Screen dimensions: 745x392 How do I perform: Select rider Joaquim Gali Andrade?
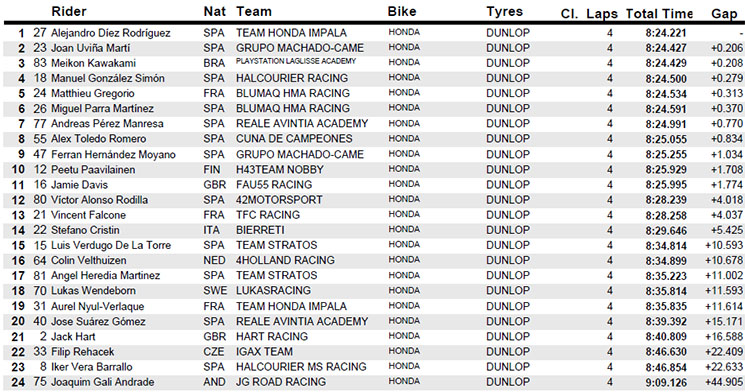(x=102, y=382)
